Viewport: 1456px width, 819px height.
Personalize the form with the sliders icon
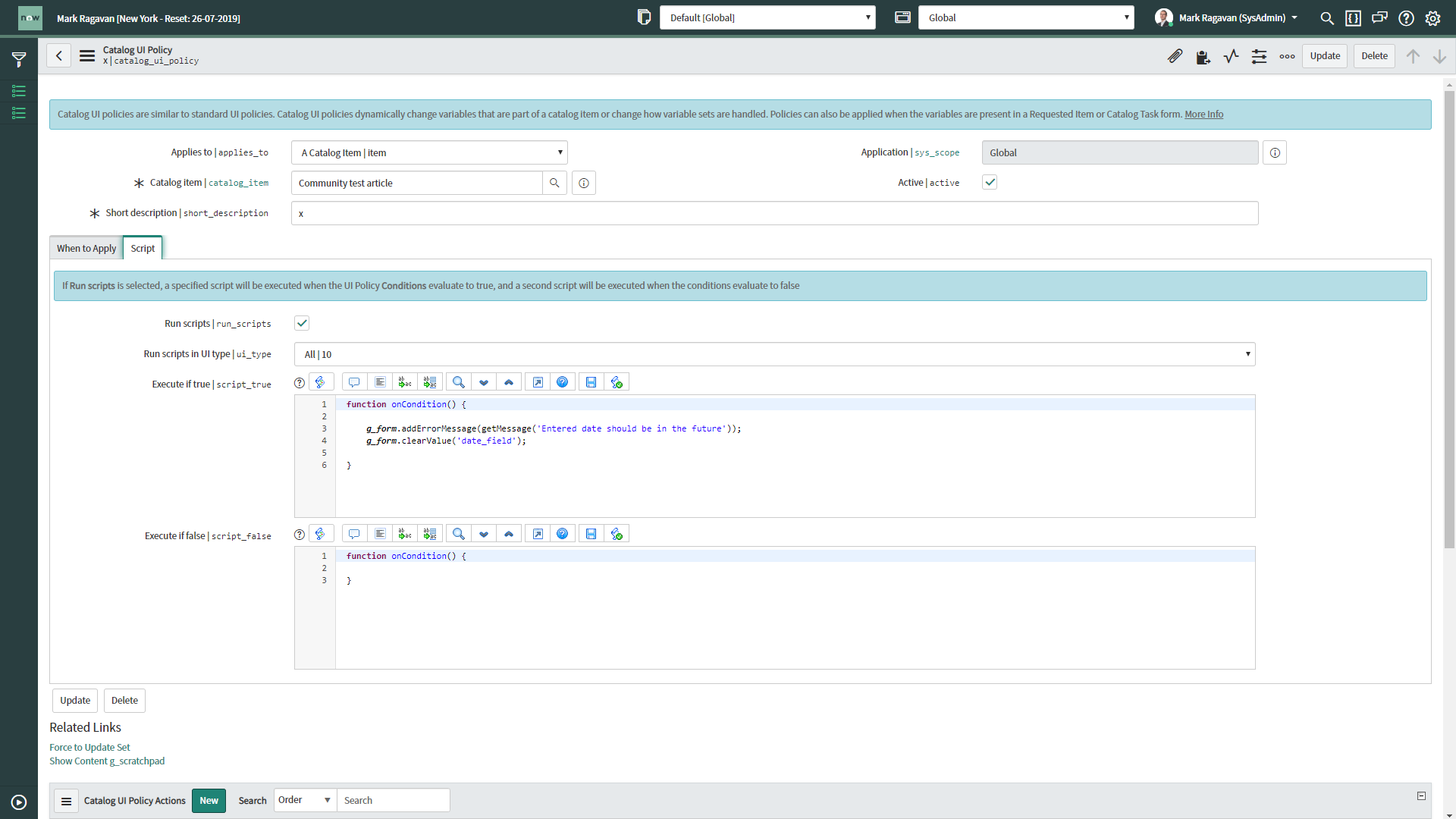(1259, 56)
